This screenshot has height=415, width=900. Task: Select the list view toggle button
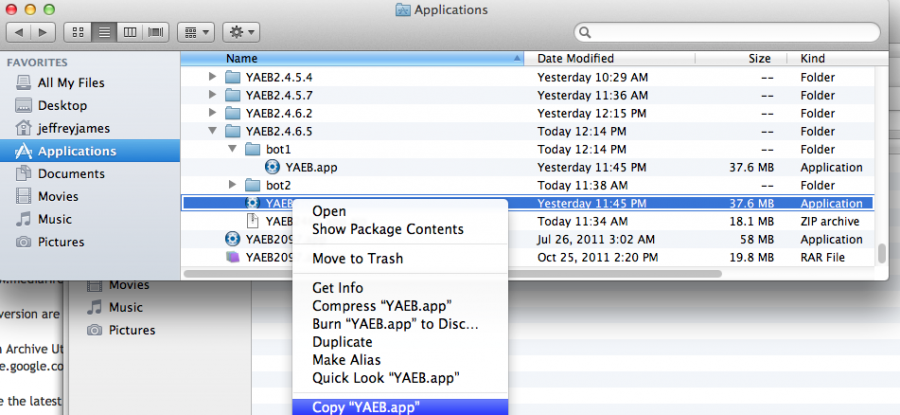pos(103,32)
